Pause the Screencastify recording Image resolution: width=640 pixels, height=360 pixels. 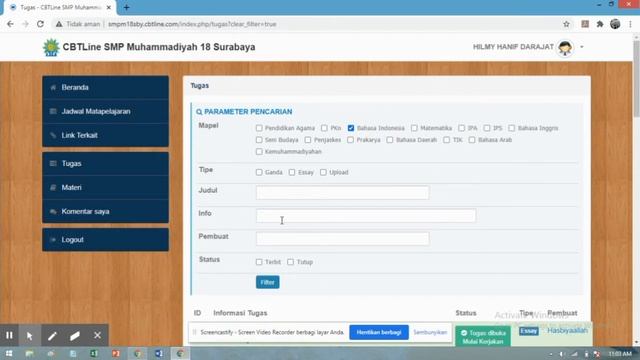(9, 336)
